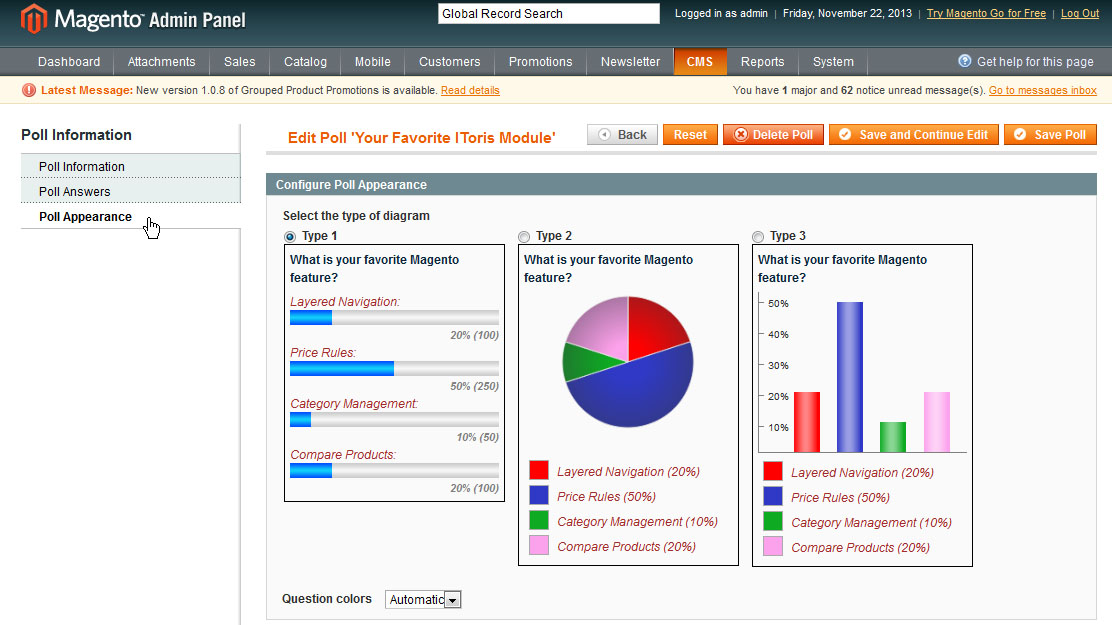Select Type 2 pie chart radio button

coord(523,236)
